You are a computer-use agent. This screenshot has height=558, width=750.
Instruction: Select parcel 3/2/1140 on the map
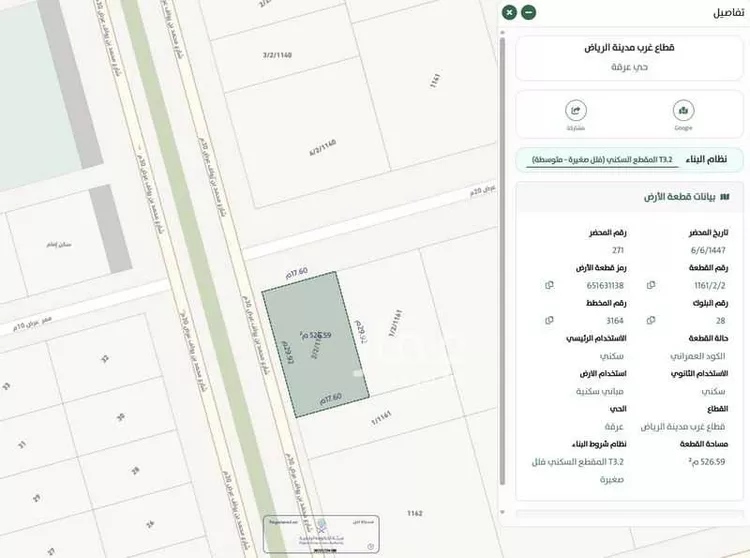click(277, 55)
